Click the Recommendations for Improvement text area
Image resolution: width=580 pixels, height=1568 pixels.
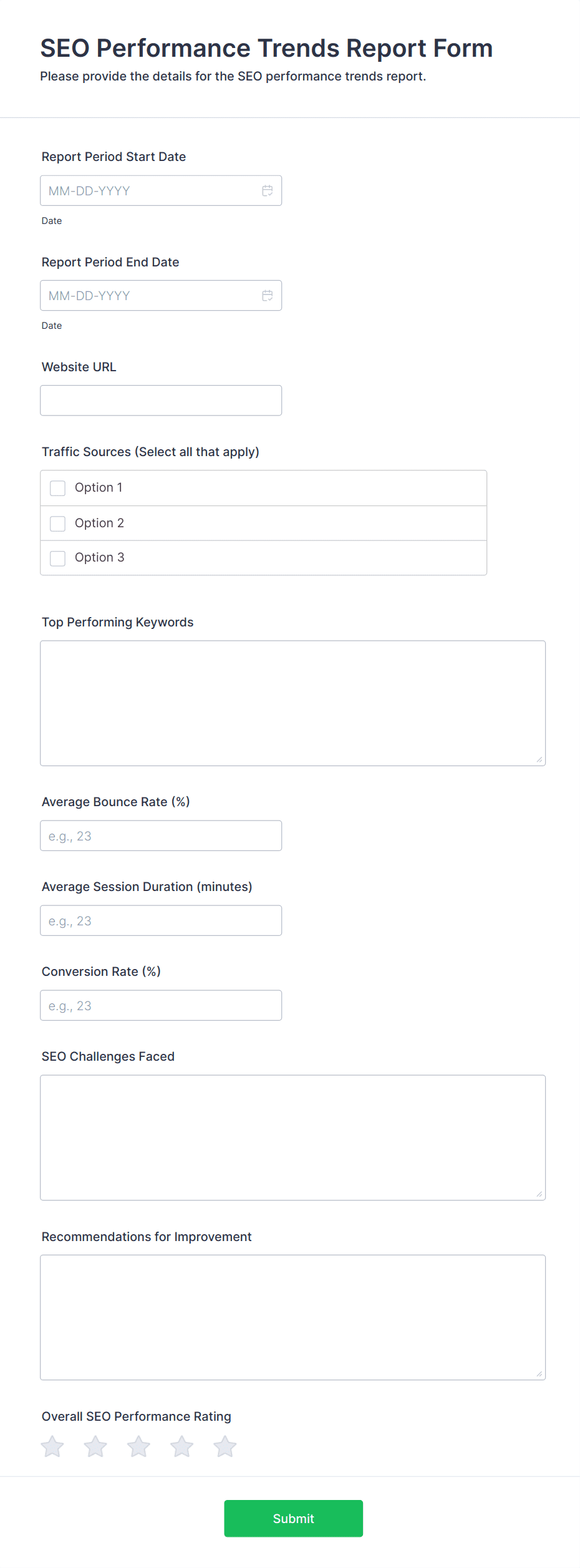(x=293, y=1317)
